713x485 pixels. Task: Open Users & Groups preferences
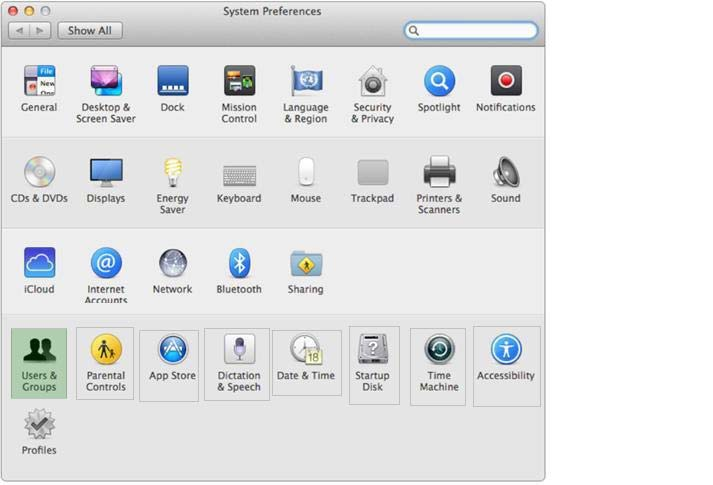pyautogui.click(x=39, y=363)
